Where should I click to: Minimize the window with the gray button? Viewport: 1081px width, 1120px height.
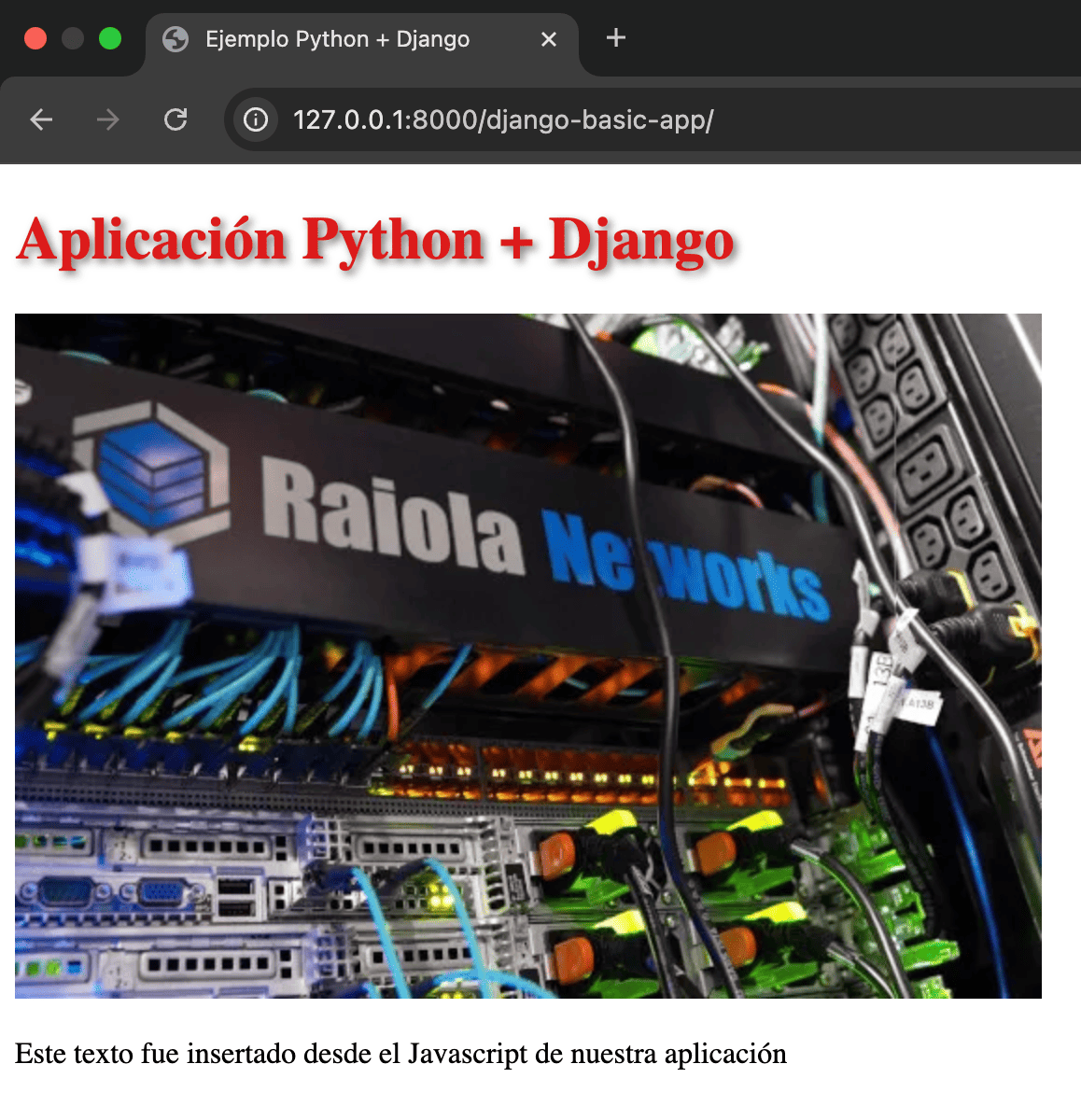[73, 38]
